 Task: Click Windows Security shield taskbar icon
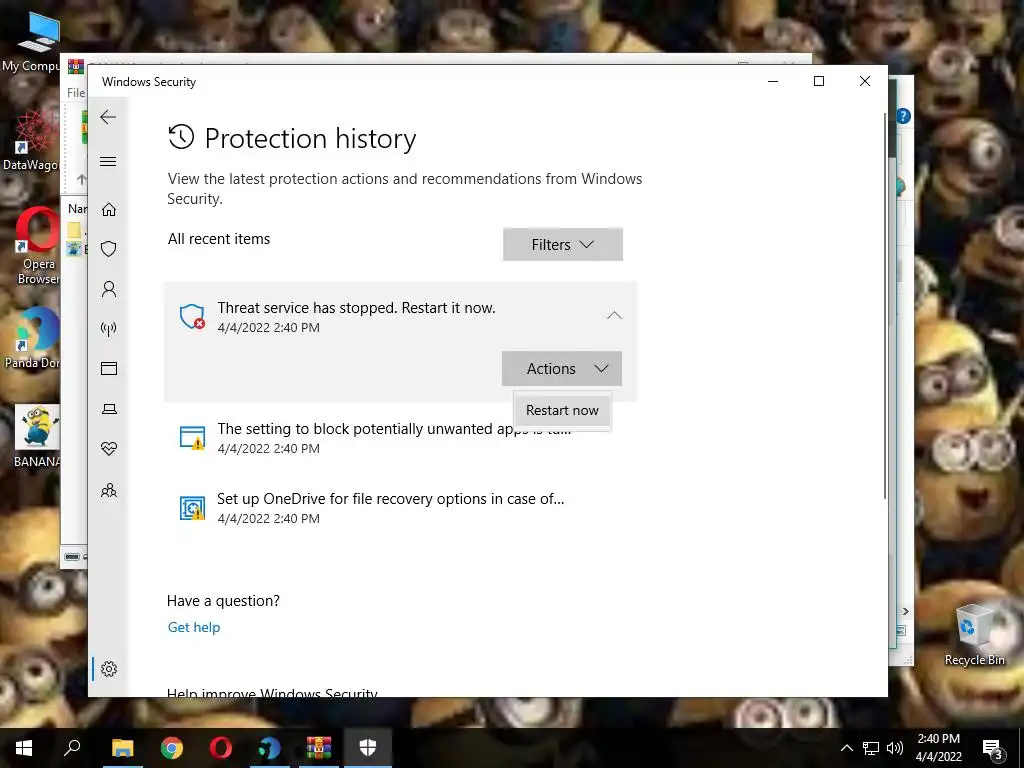[368, 748]
